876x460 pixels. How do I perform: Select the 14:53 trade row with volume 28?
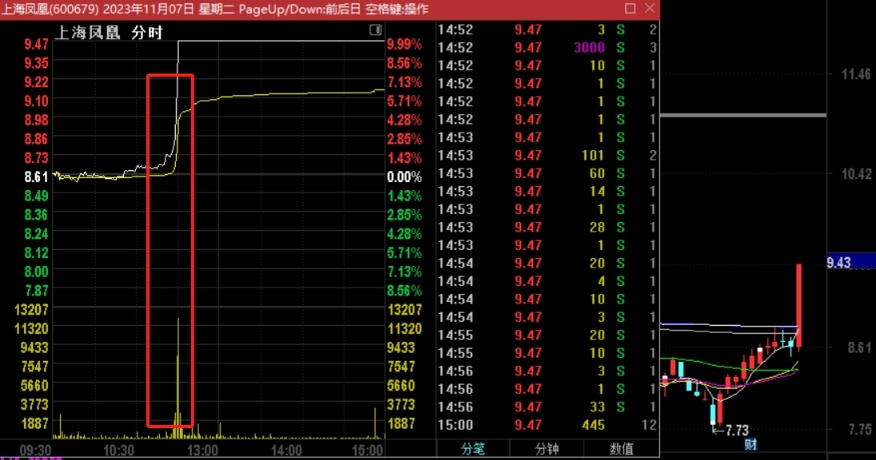click(x=547, y=227)
